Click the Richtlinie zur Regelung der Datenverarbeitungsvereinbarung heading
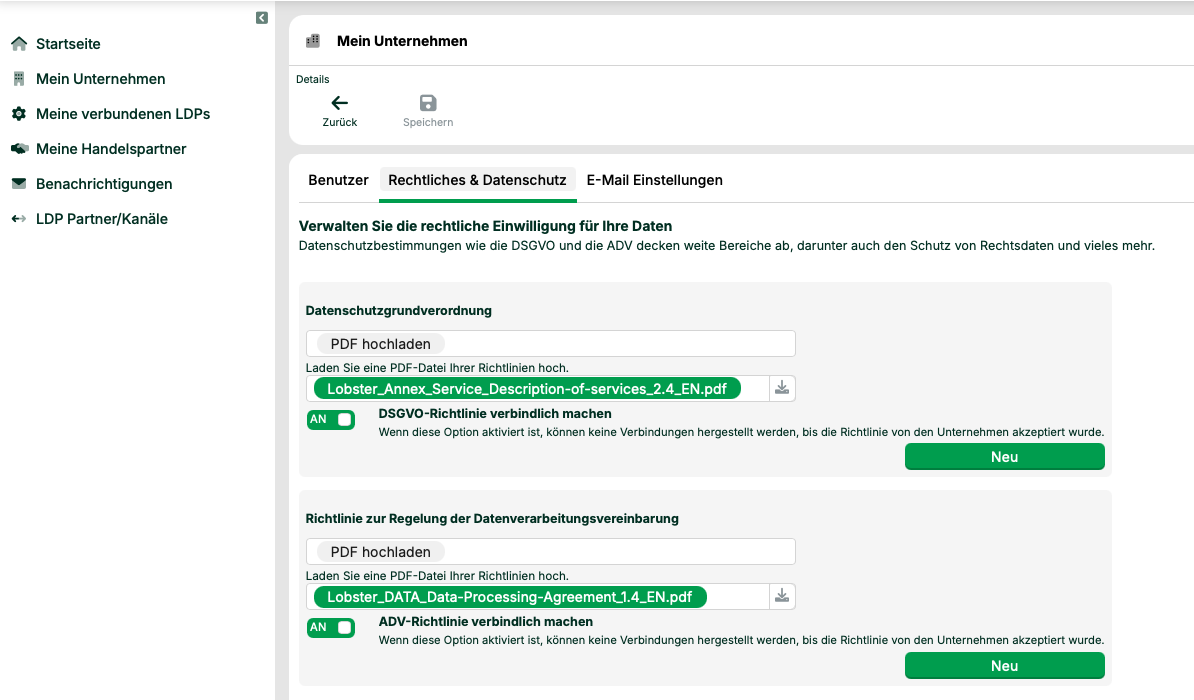This screenshot has height=700, width=1194. point(492,519)
